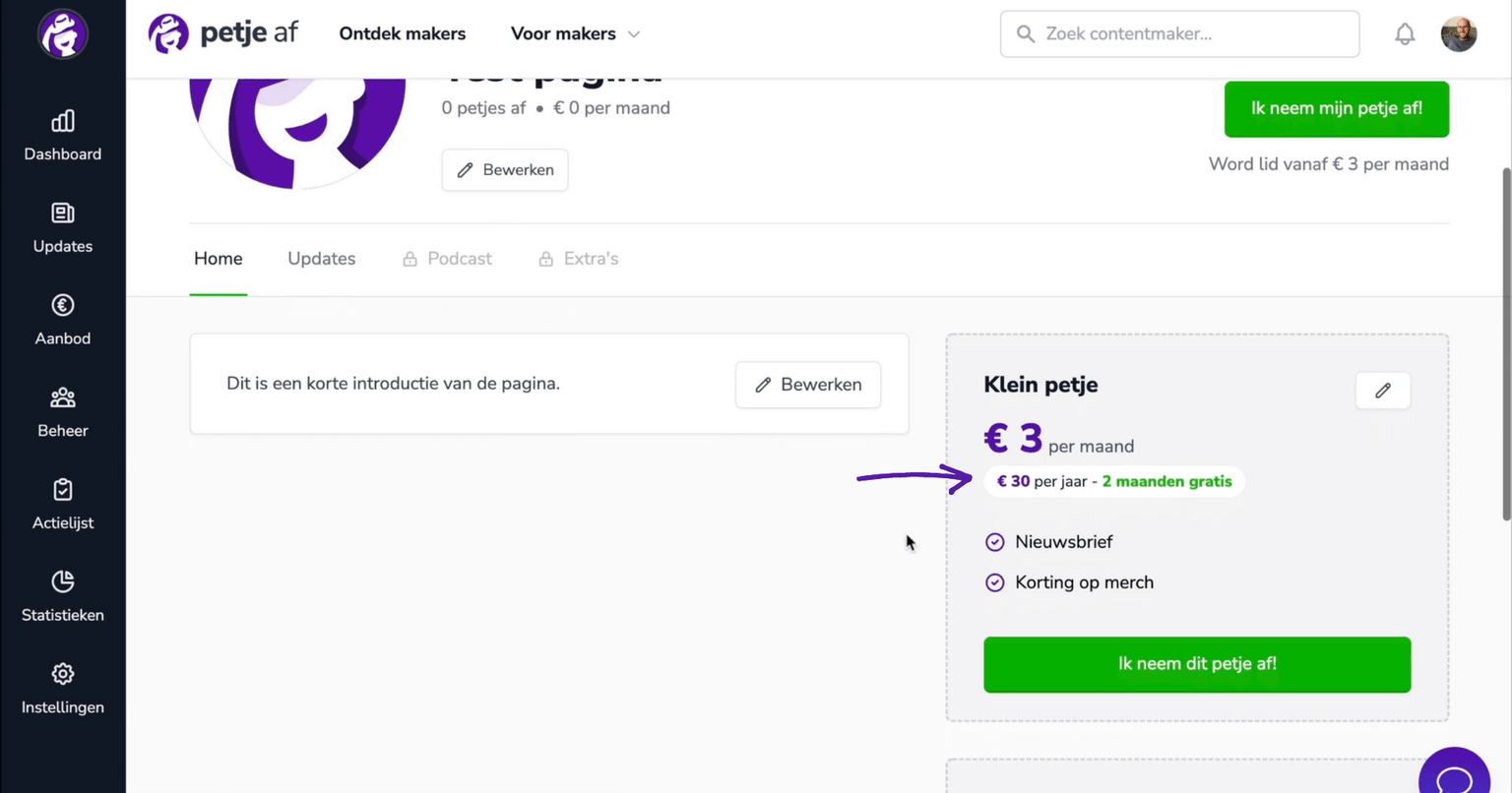This screenshot has height=793, width=1512.
Task: Open Aanbod euro icon in sidebar
Action: coord(62,306)
